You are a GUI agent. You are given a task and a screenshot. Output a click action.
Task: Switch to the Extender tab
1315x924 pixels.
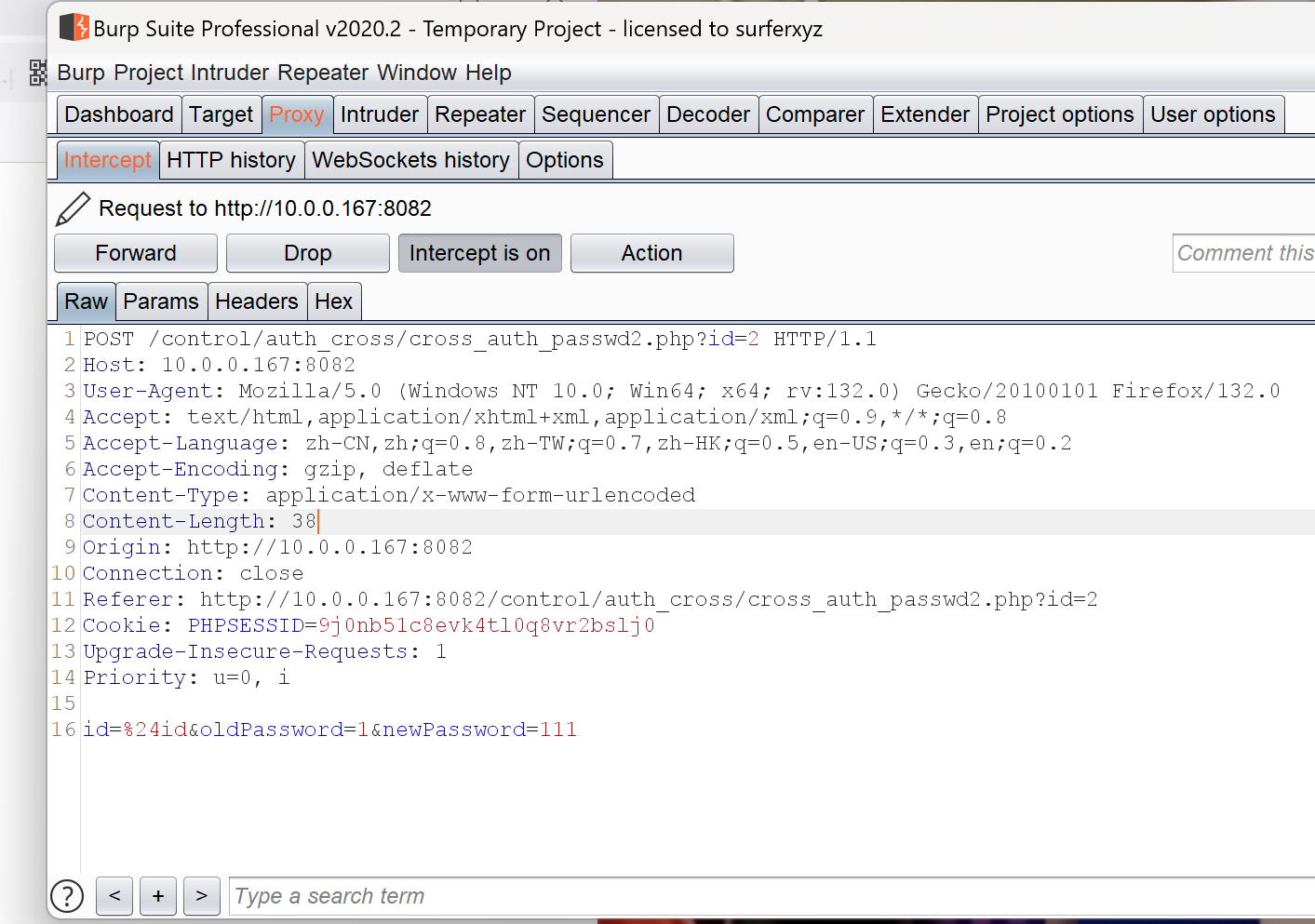925,114
